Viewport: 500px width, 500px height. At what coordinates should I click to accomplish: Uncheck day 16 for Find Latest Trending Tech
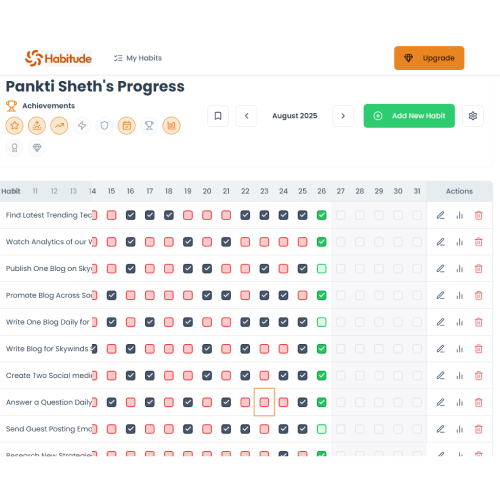(131, 215)
